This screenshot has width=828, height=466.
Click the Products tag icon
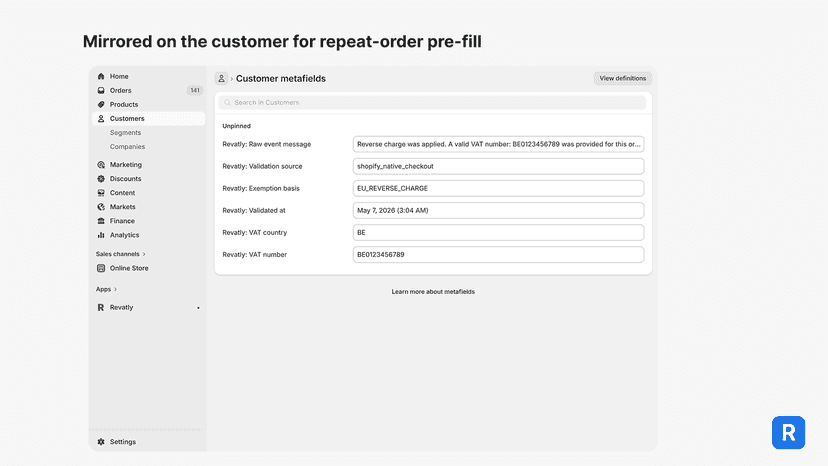(101, 105)
